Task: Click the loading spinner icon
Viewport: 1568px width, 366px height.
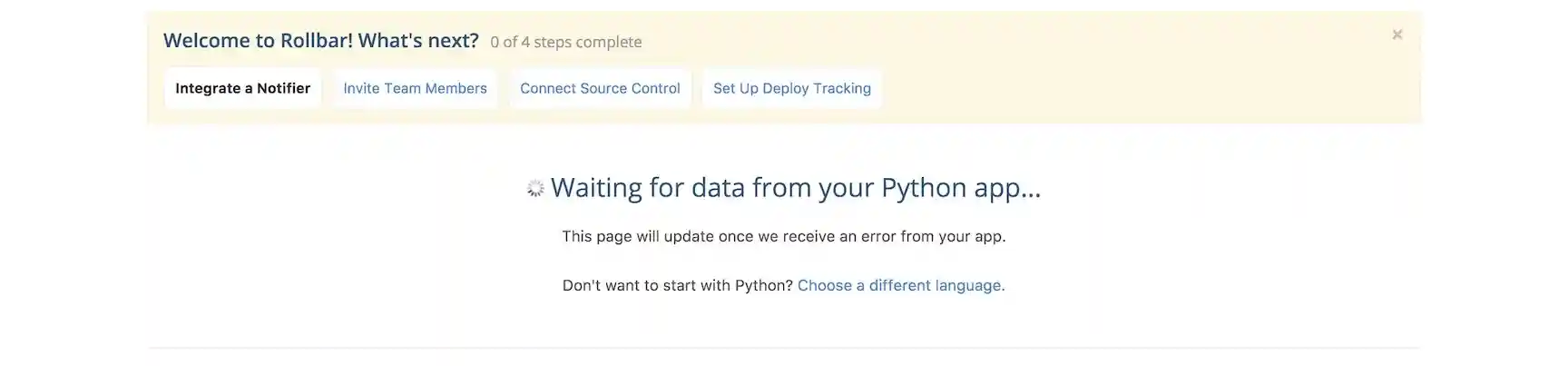Action: [535, 188]
